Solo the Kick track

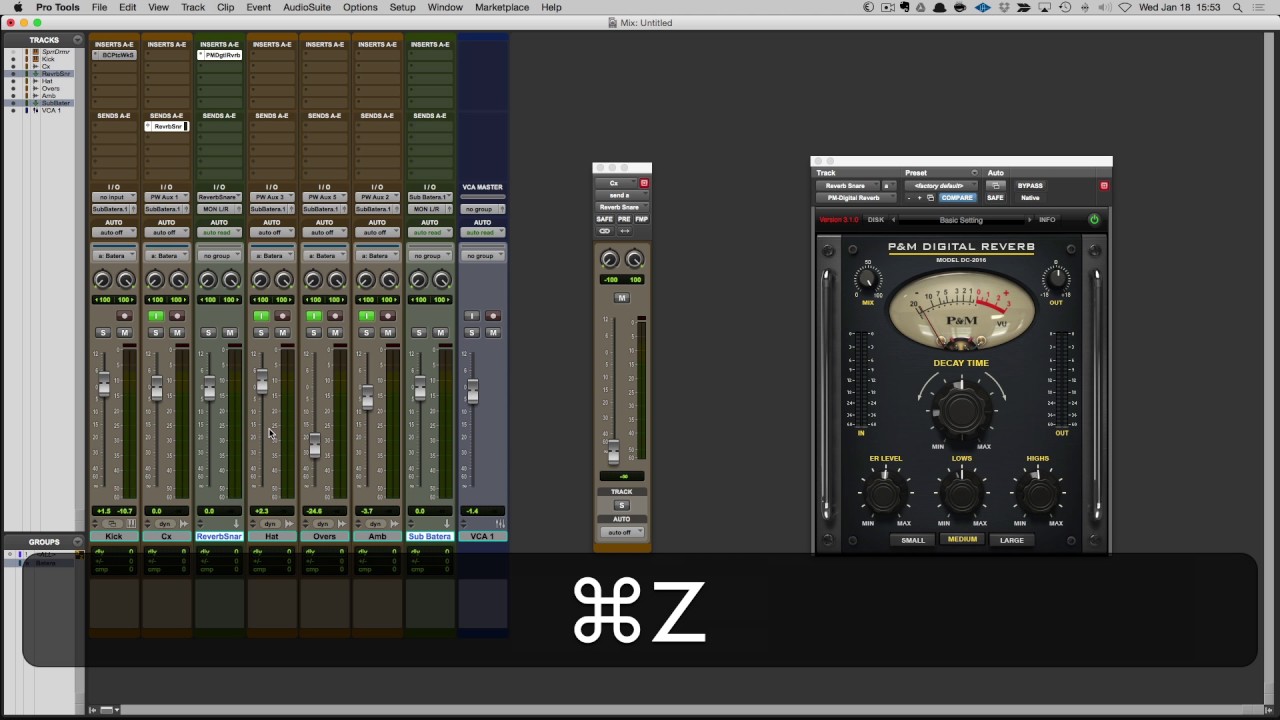click(x=103, y=332)
